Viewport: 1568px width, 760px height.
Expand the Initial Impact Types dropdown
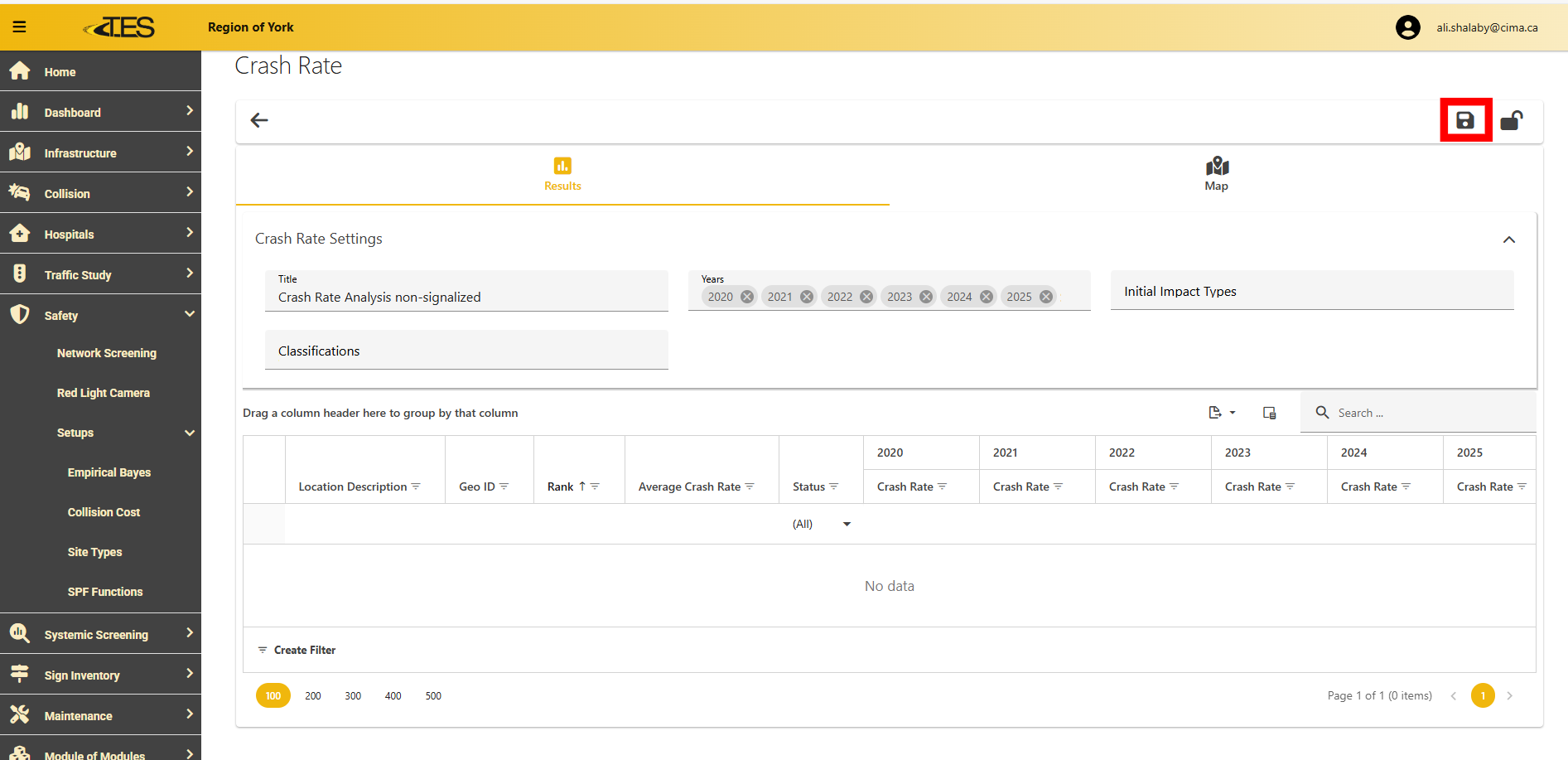(x=1311, y=292)
